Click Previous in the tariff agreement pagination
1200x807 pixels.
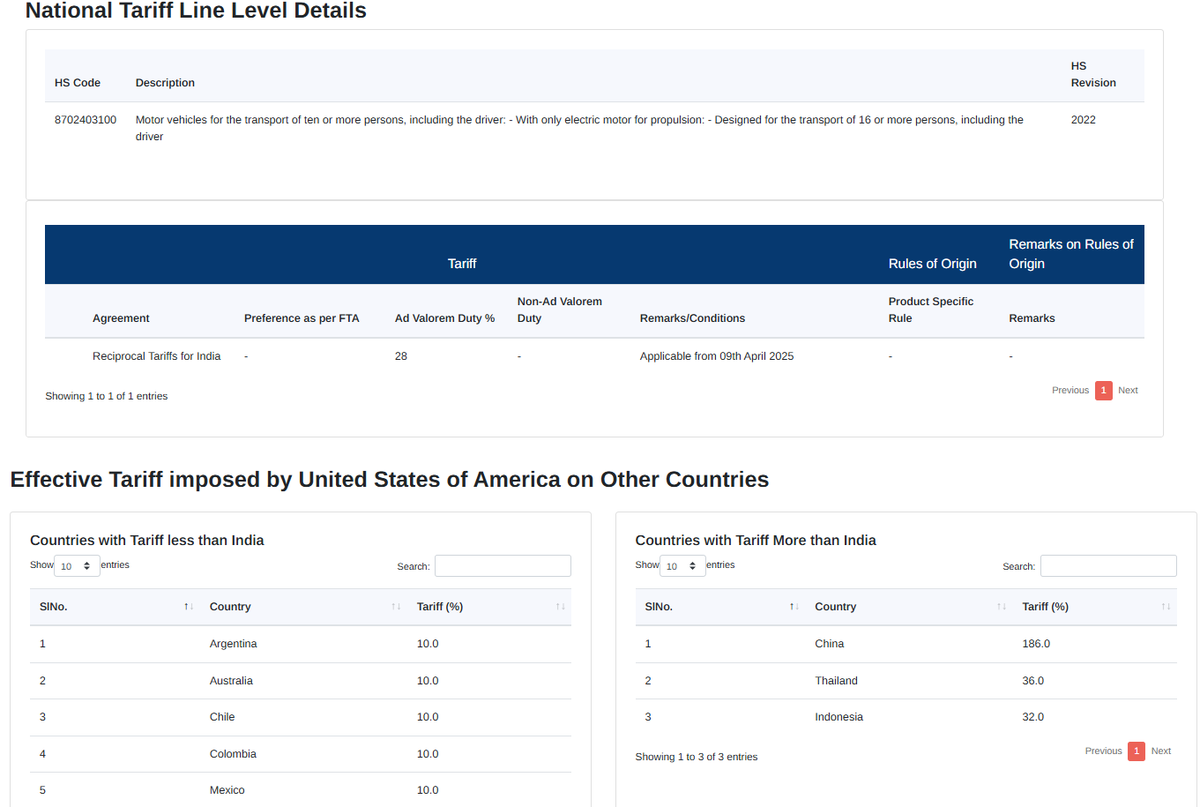coord(1070,390)
